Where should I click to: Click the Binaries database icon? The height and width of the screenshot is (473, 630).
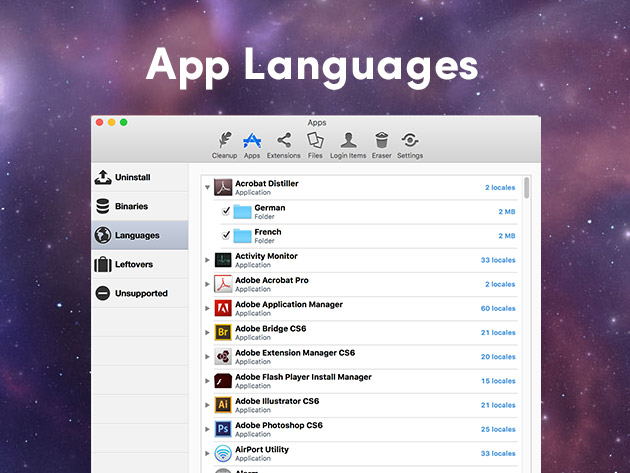[x=103, y=206]
